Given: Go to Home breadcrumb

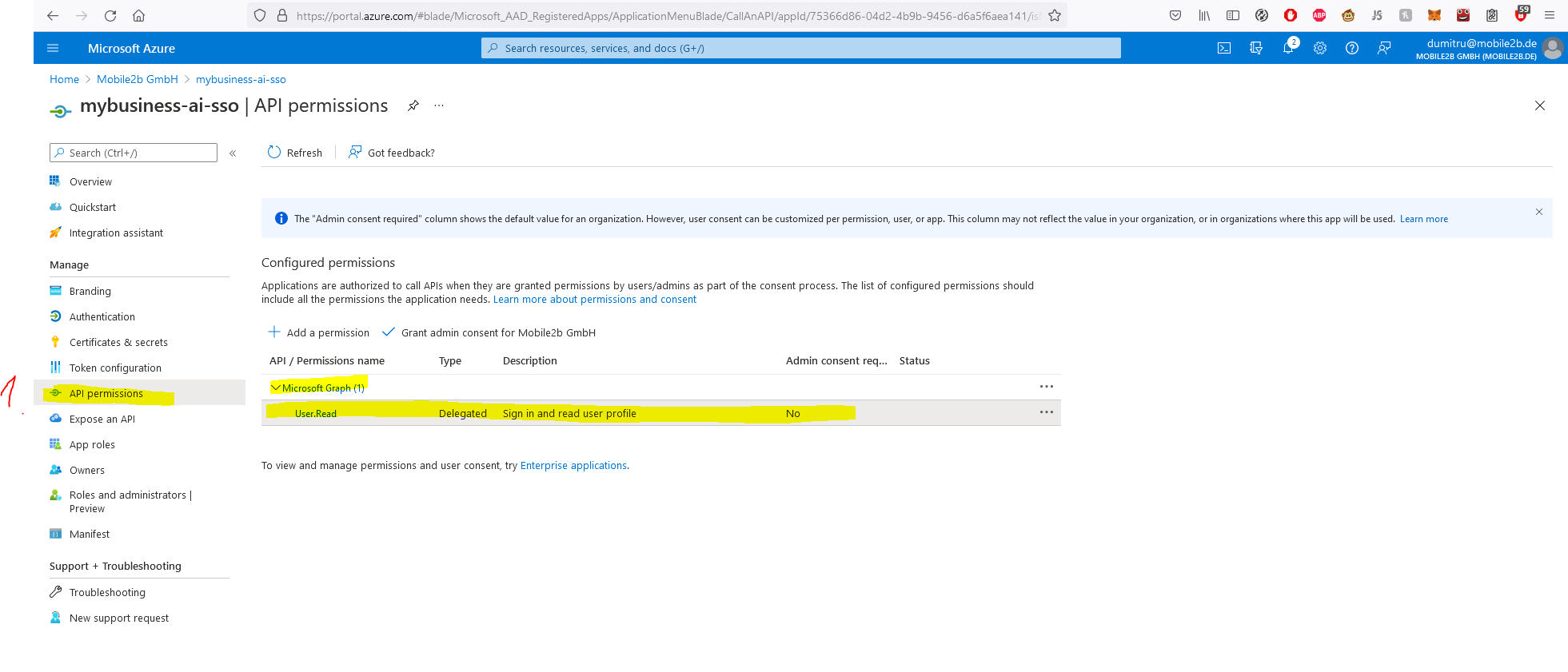Looking at the screenshot, I should [x=64, y=79].
